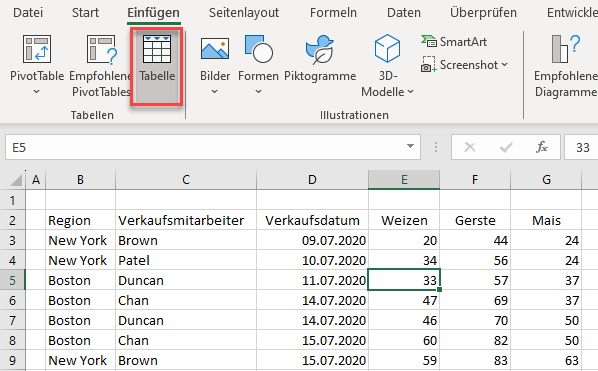Select column header D
The image size is (598, 371).
312,180
